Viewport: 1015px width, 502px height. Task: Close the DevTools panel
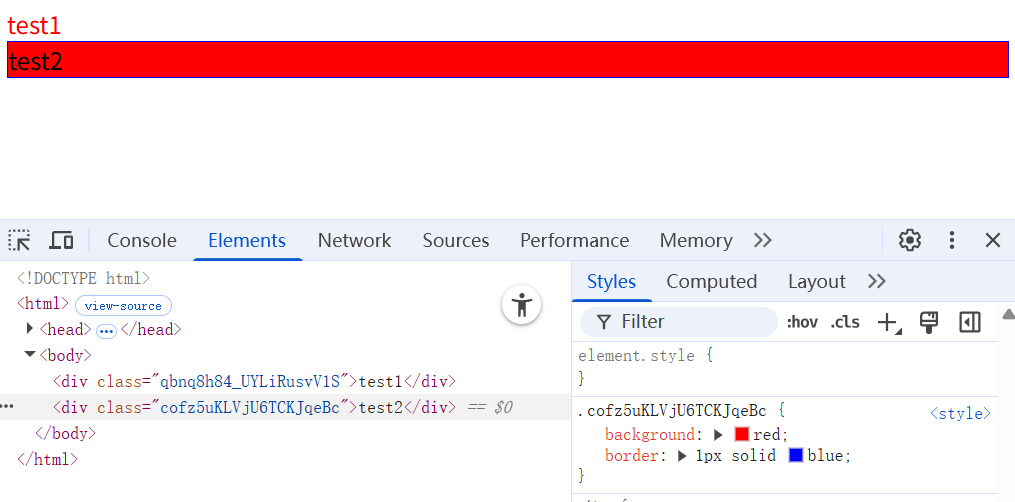pos(993,240)
